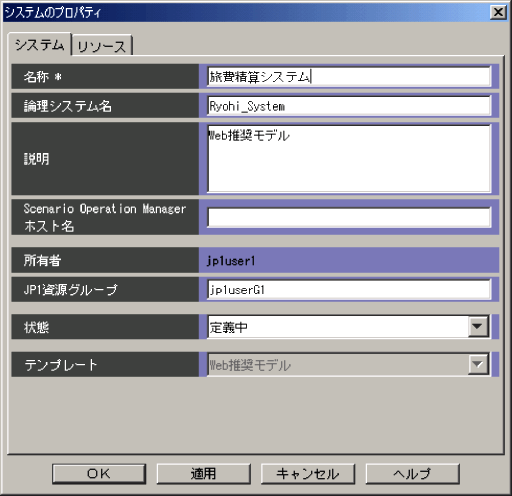The height and width of the screenshot is (496, 512).
Task: Select the システム tab
Action: point(39,44)
